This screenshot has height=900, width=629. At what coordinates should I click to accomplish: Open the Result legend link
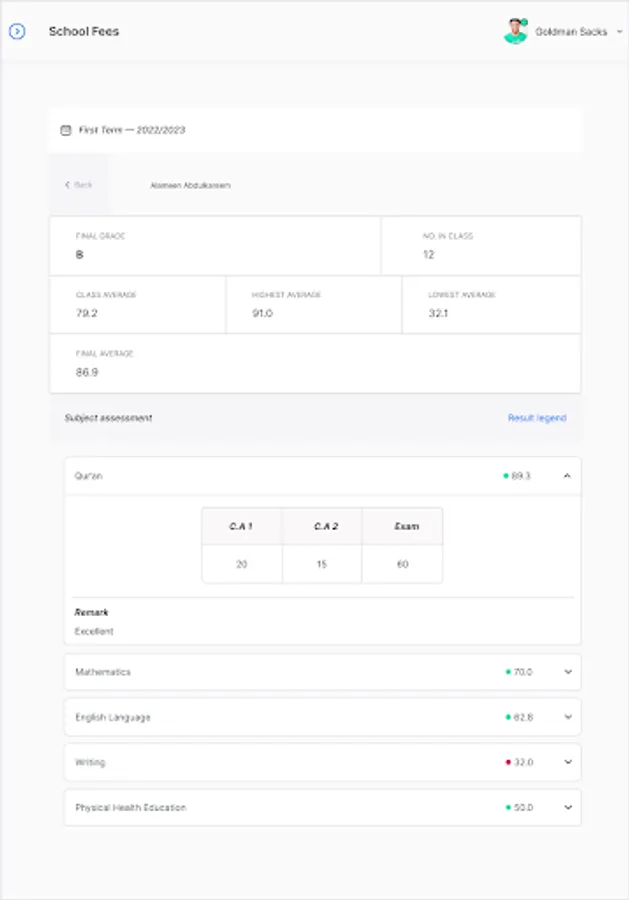[x=536, y=418]
